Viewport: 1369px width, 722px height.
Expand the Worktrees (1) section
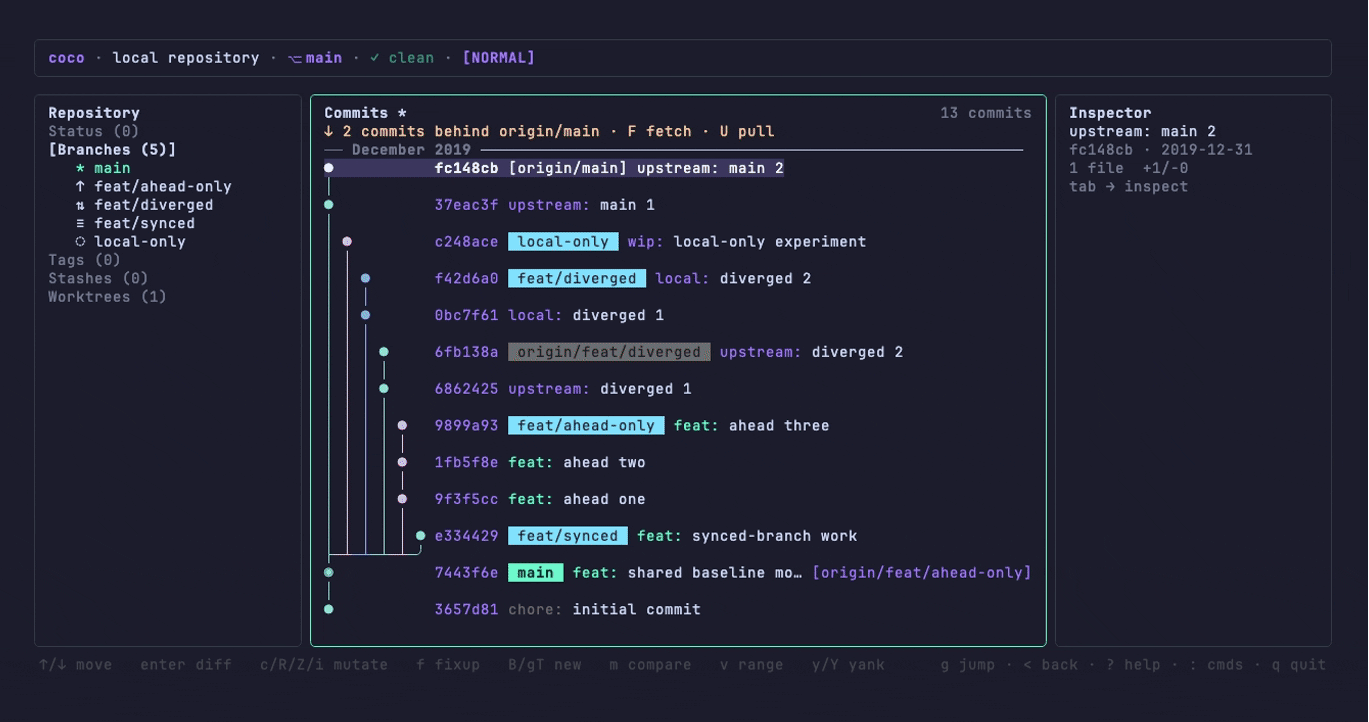pyautogui.click(x=108, y=297)
